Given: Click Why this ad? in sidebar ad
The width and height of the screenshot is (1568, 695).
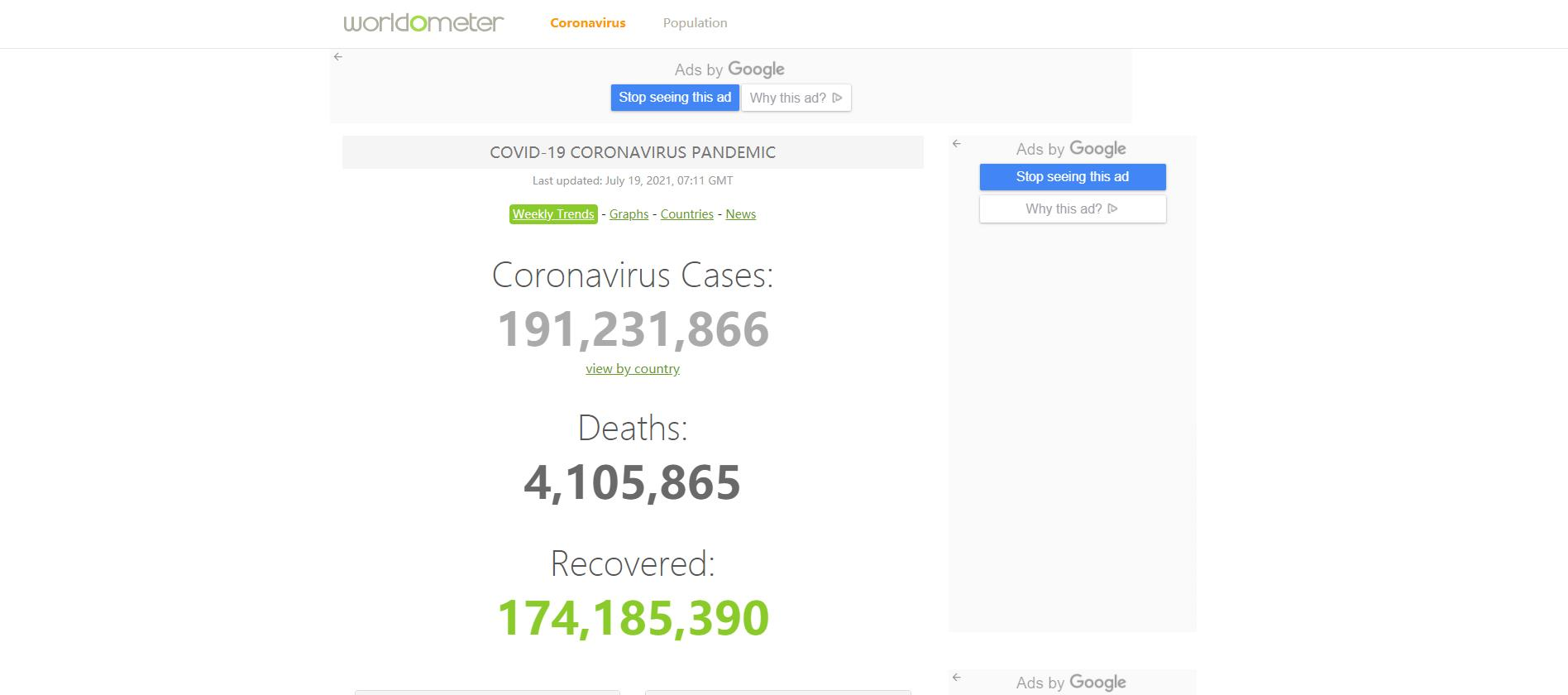Looking at the screenshot, I should point(1072,209).
